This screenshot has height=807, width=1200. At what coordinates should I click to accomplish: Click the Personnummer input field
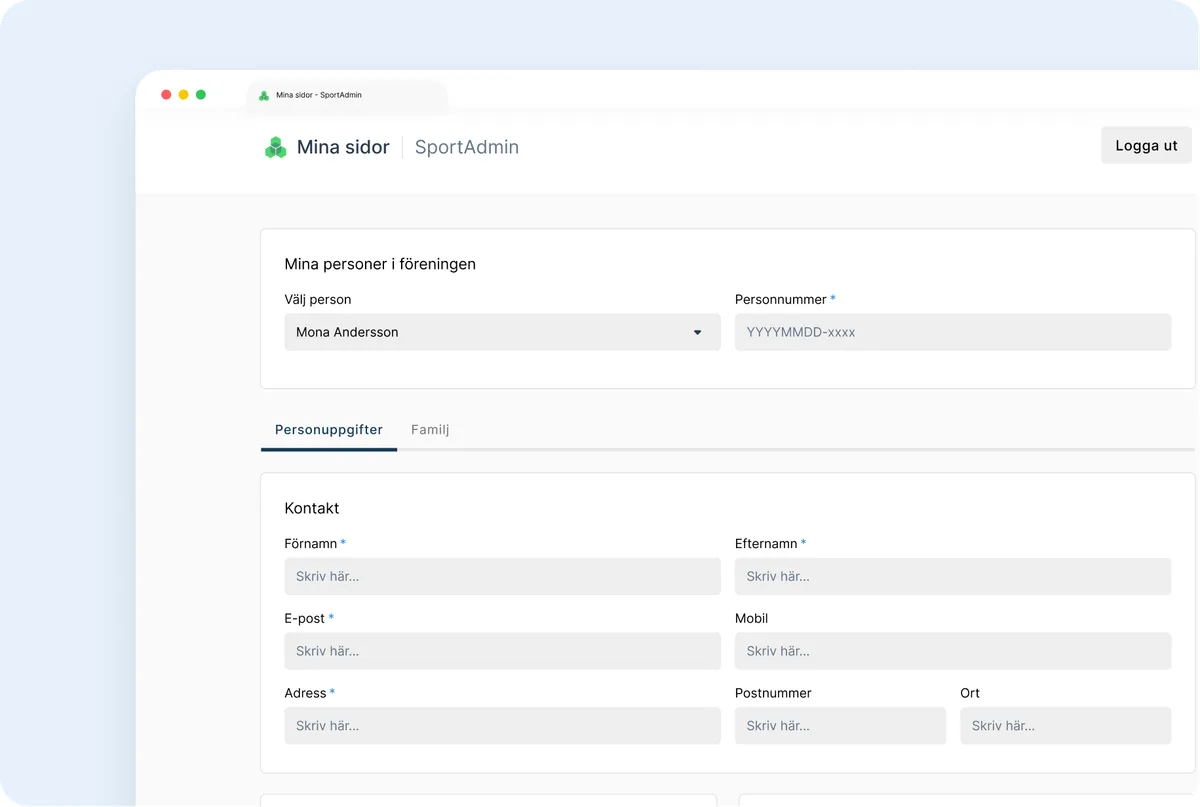tap(953, 332)
